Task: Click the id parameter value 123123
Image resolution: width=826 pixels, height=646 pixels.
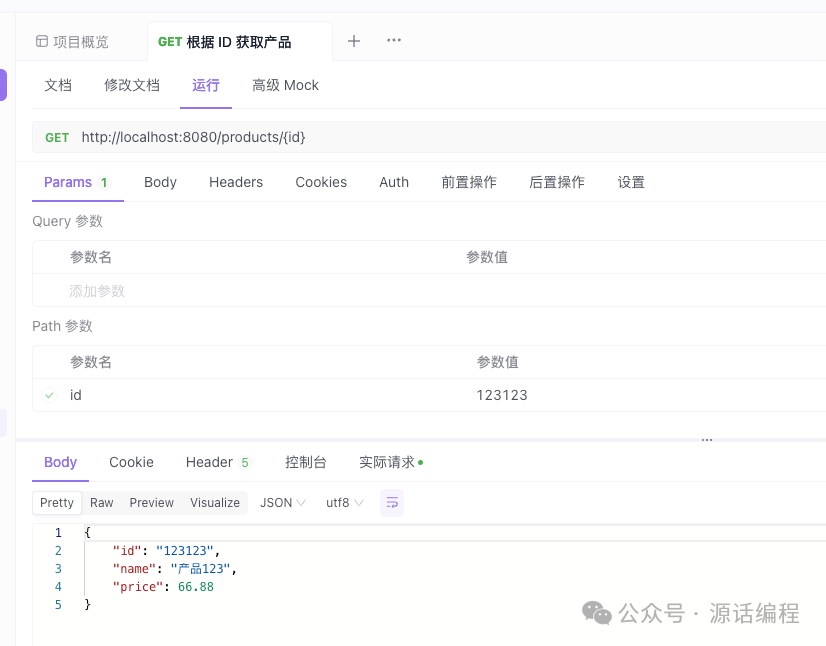Action: (502, 395)
